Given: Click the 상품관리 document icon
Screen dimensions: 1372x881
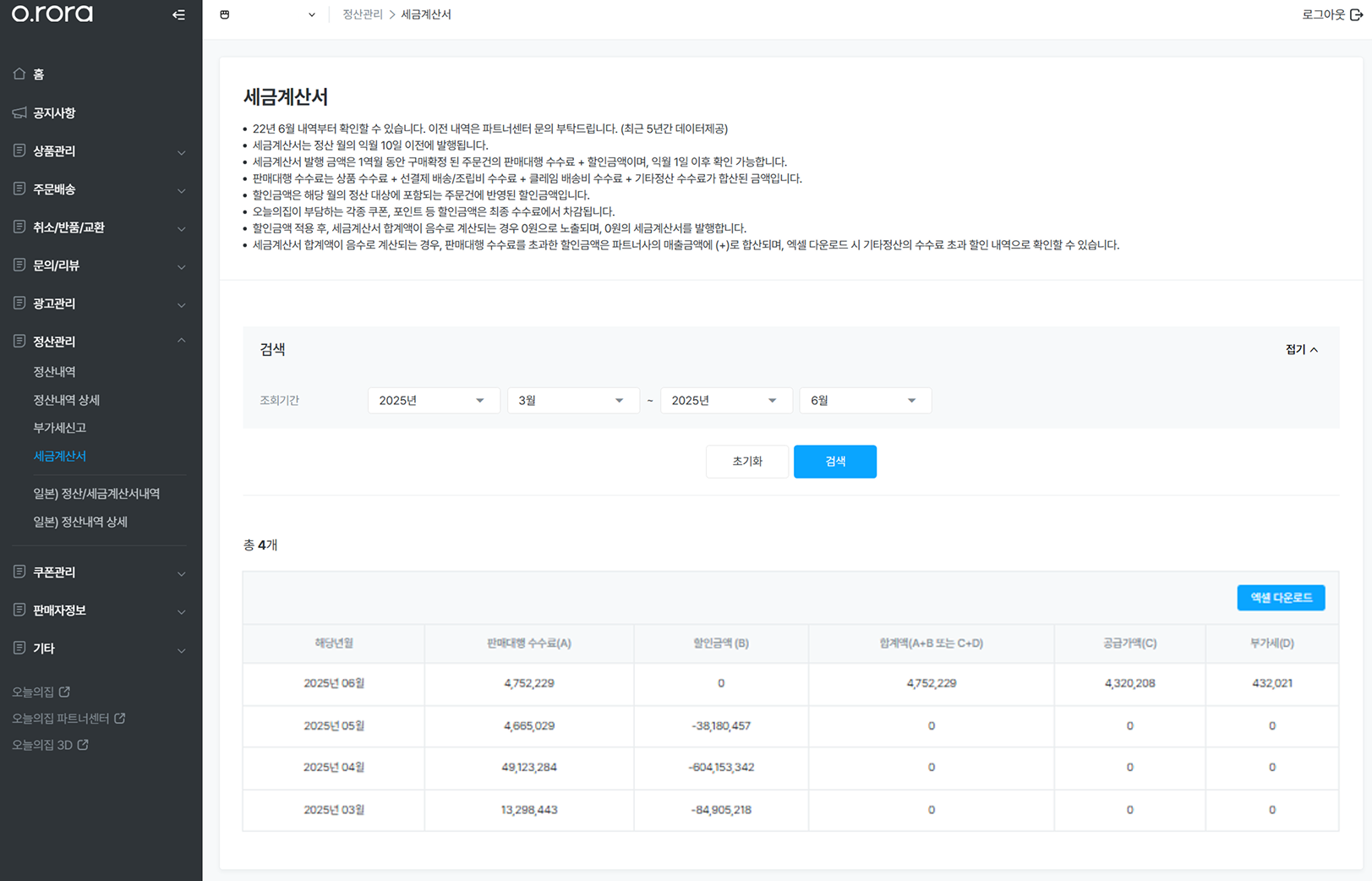Looking at the screenshot, I should pyautogui.click(x=19, y=150).
